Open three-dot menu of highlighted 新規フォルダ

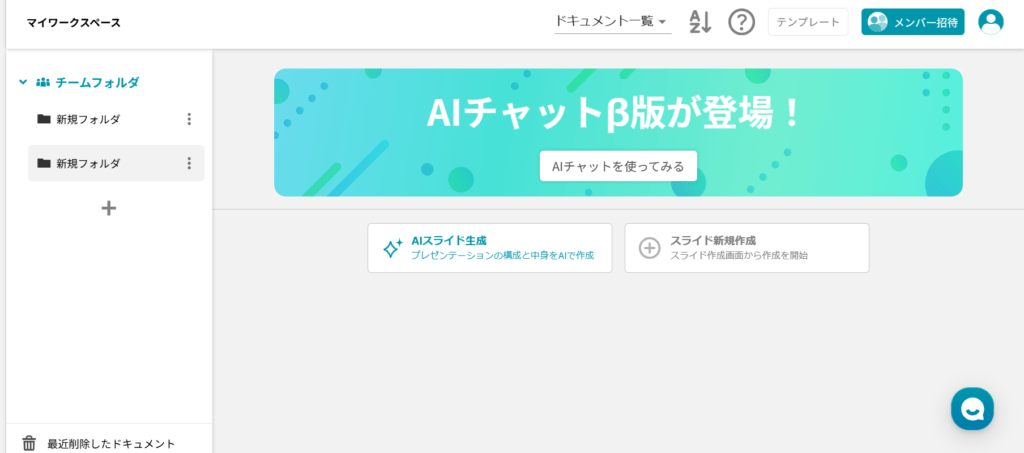pos(189,163)
